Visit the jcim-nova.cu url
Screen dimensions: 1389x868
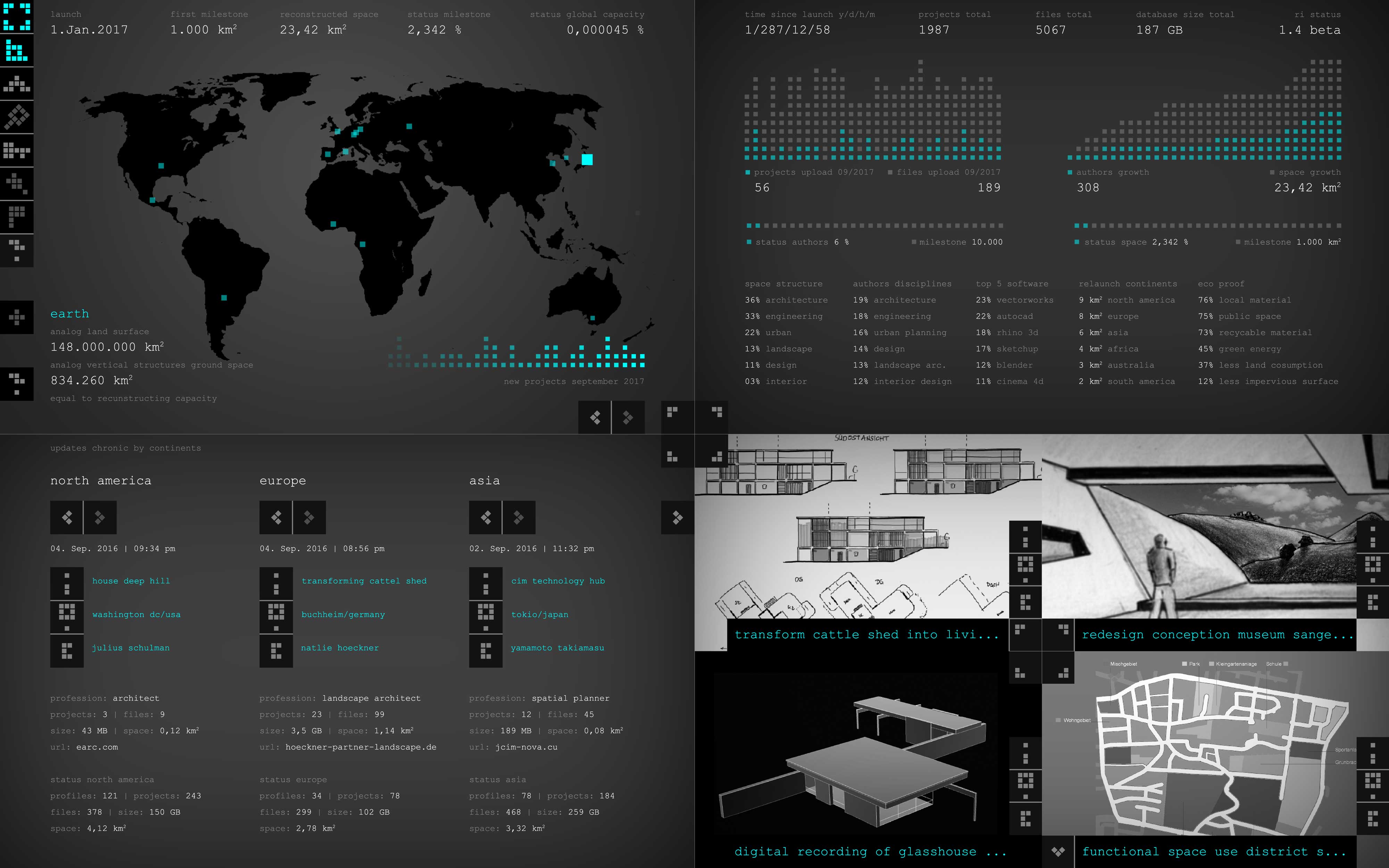pos(526,747)
